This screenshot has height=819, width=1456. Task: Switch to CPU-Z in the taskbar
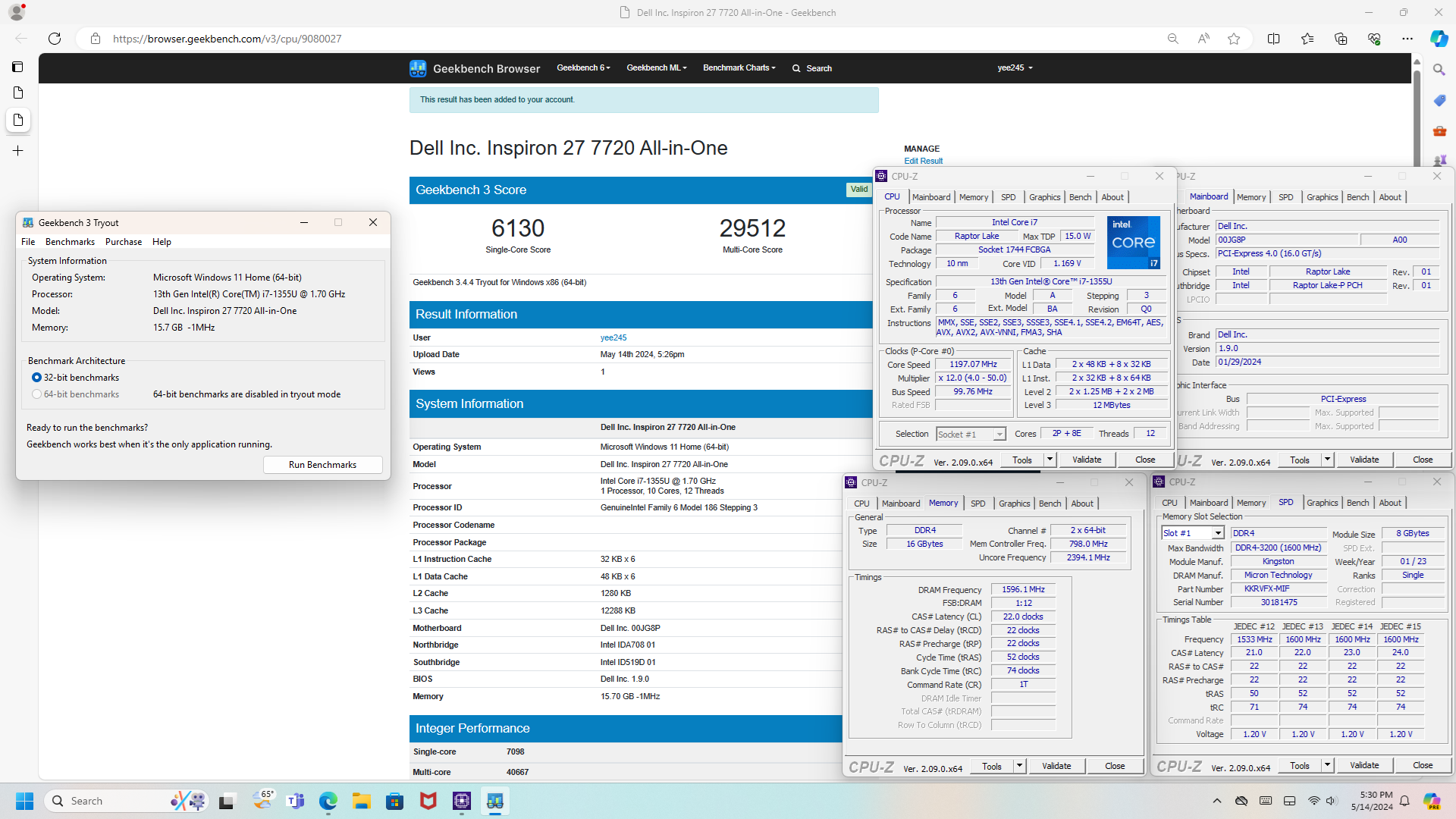click(x=461, y=801)
